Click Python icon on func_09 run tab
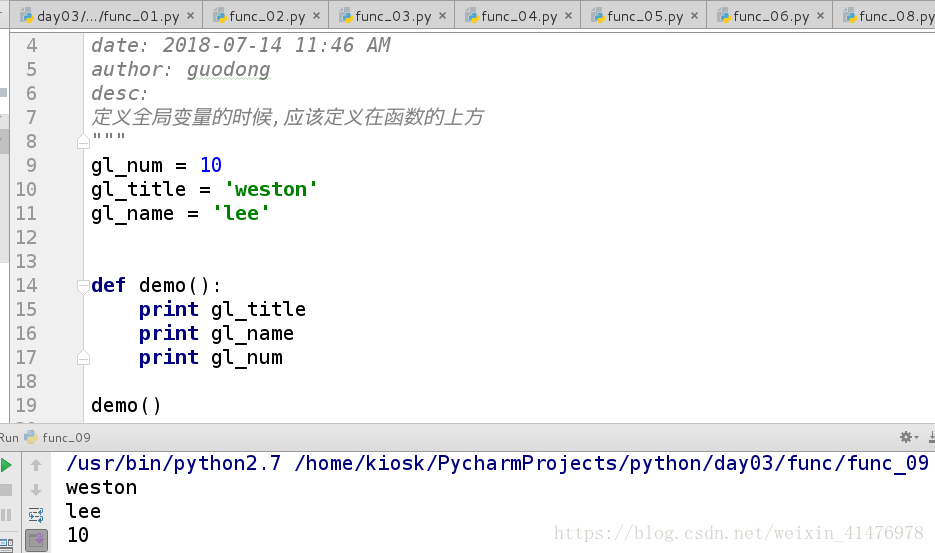935x553 pixels. click(x=30, y=437)
